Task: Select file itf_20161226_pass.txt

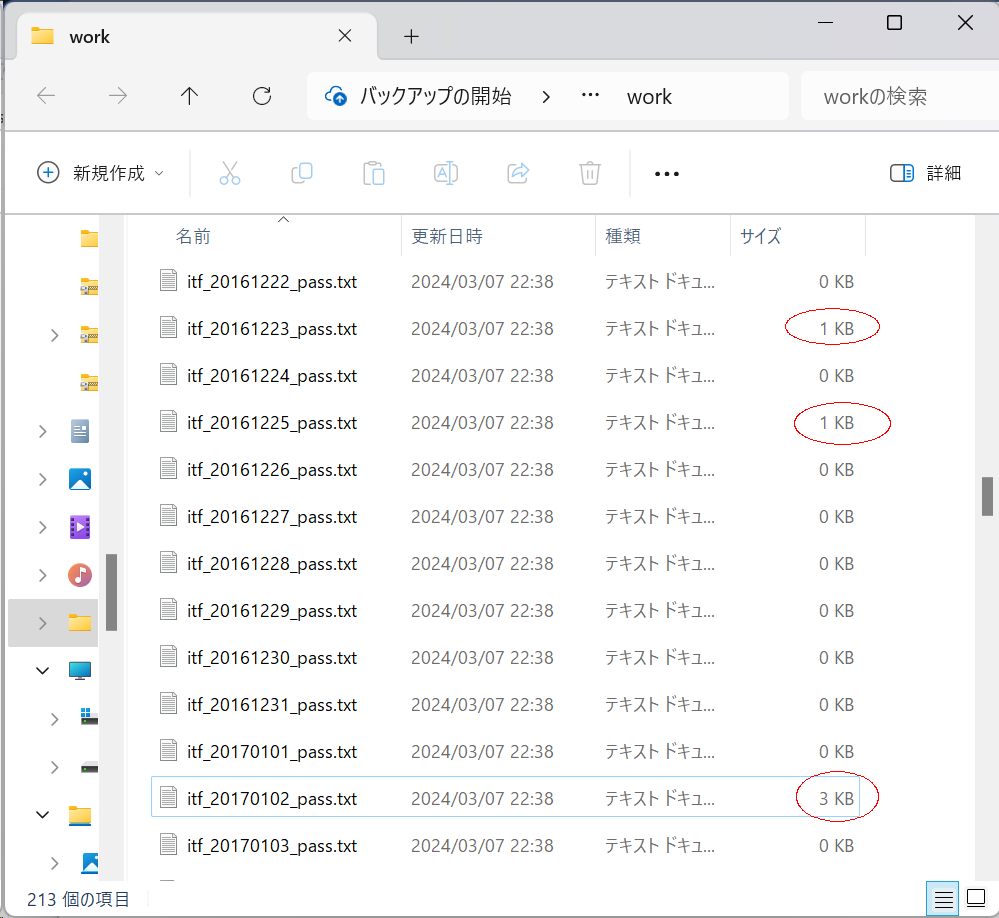Action: tap(506, 470)
